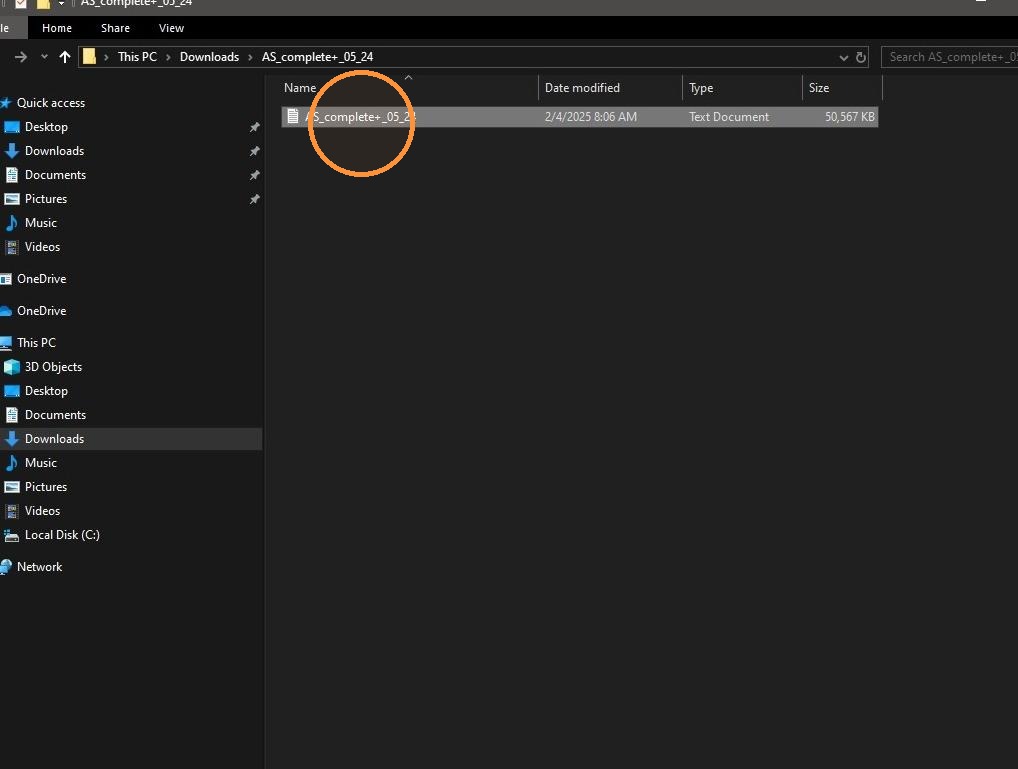
Task: Click the text document file icon
Action: [x=293, y=116]
